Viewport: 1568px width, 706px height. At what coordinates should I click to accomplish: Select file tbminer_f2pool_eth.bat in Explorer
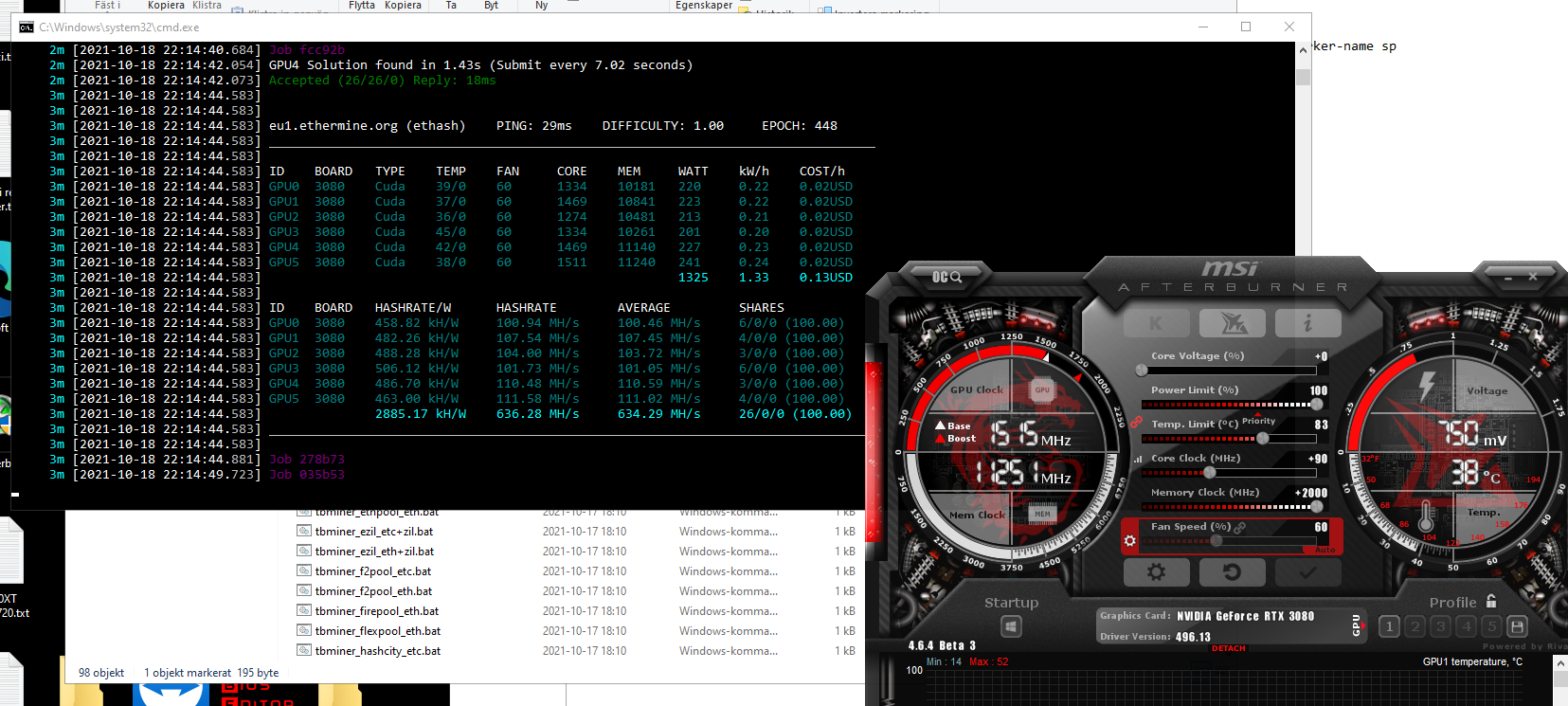tap(373, 591)
